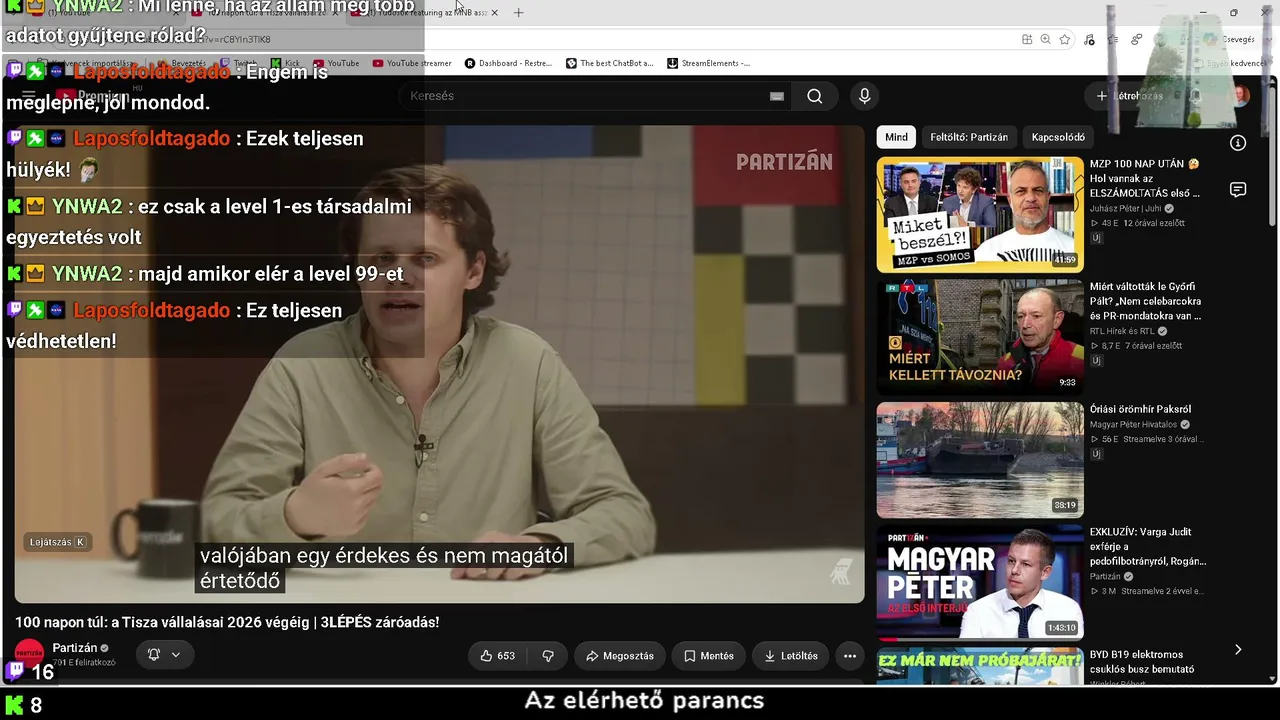
Task: Click the zoom magnifier icon in address bar
Action: pos(1045,39)
